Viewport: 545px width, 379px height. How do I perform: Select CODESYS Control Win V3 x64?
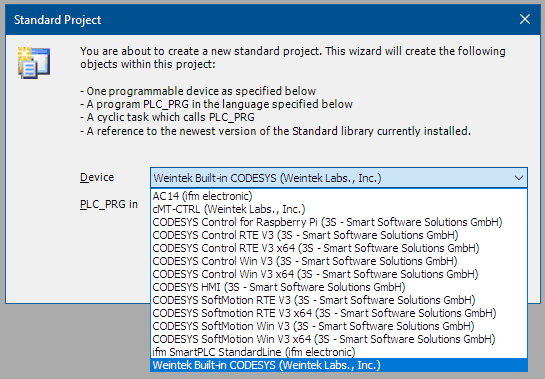pyautogui.click(x=339, y=274)
